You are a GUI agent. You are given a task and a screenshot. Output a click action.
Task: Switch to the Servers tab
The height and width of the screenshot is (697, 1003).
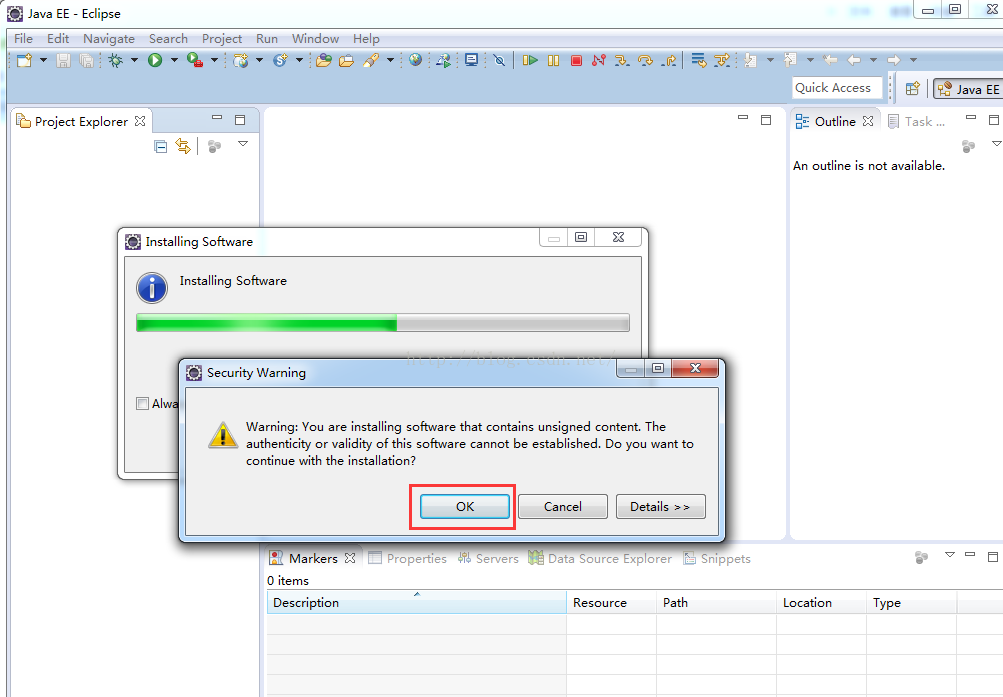tap(488, 559)
